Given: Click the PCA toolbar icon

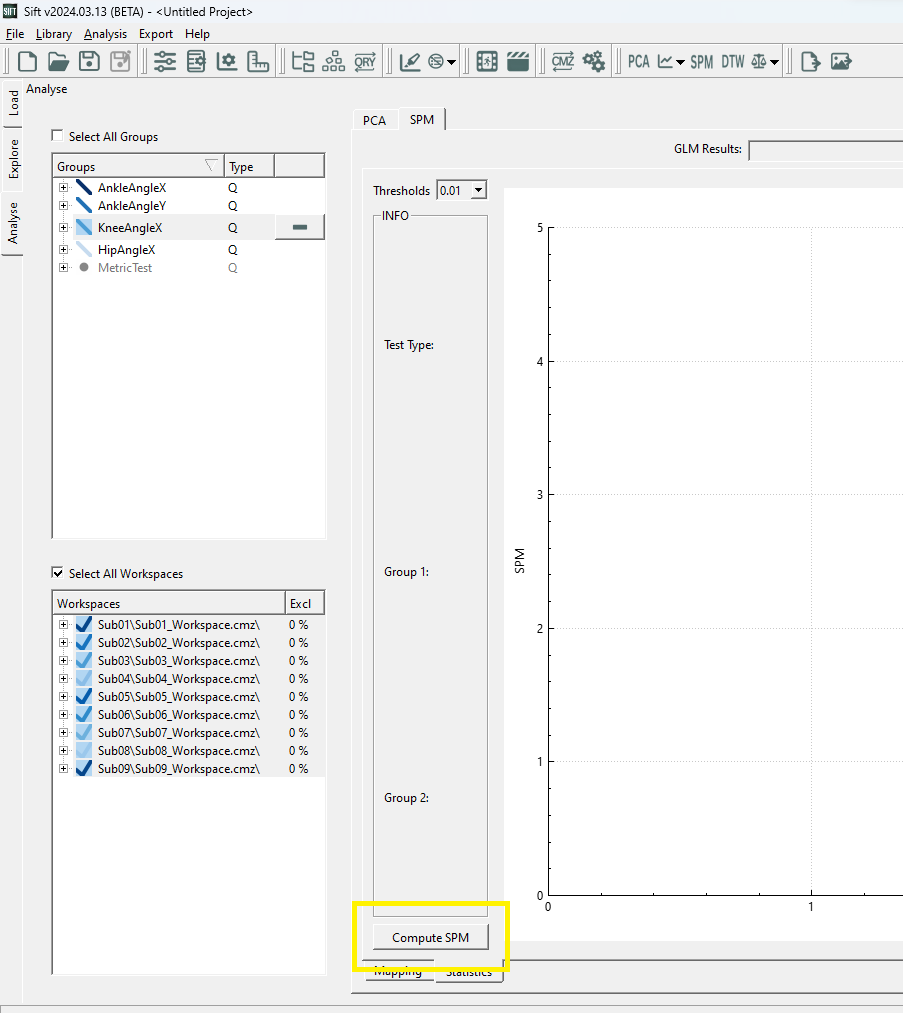Looking at the screenshot, I should (x=638, y=61).
